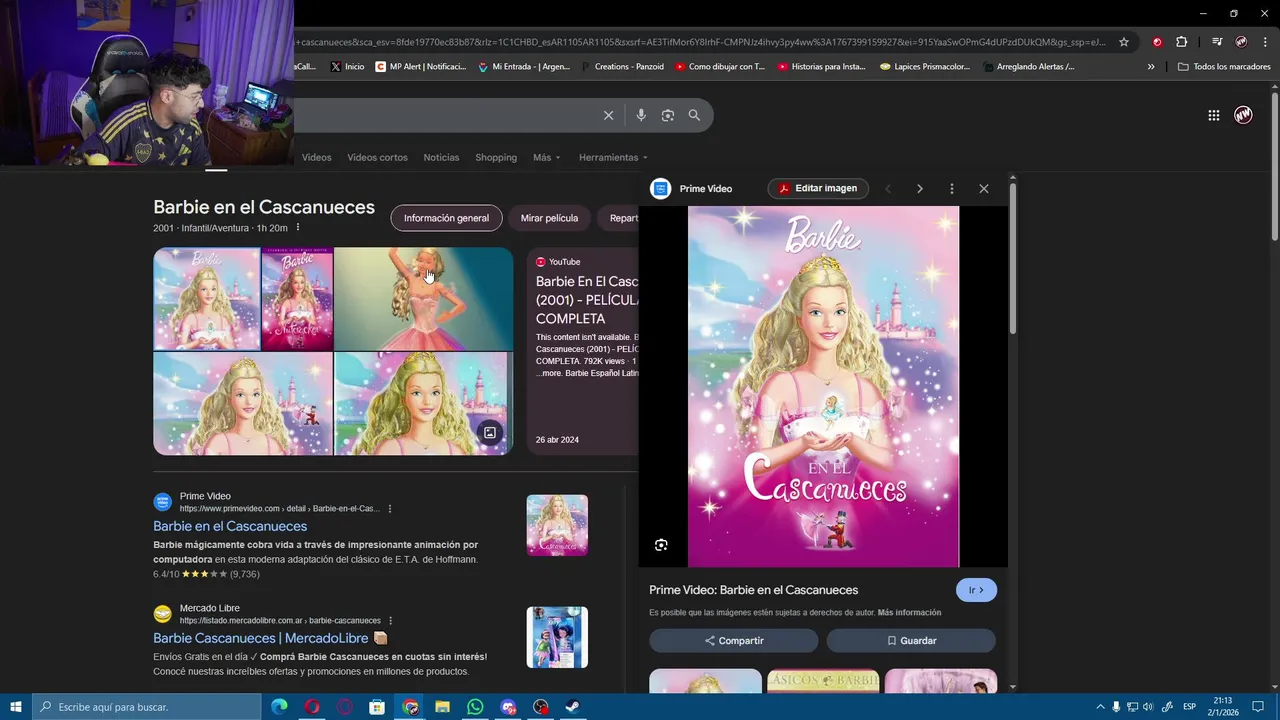Open the Todos los marcadores folder

(1224, 67)
